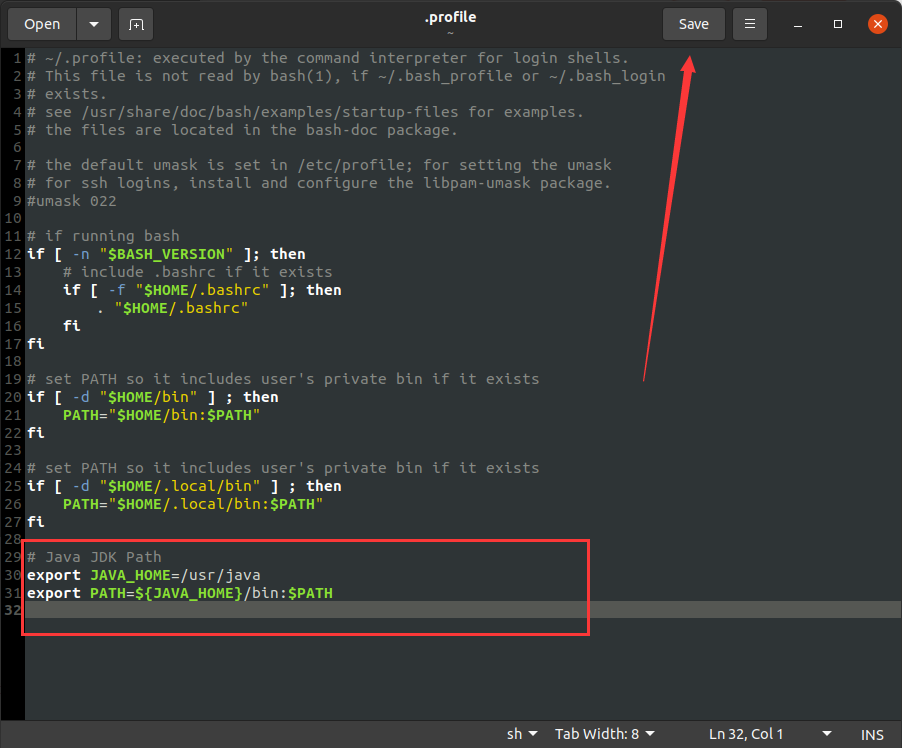Click the 'if [ -d "$HOME/.local/bin" ]' line
The image size is (902, 748).
[184, 486]
